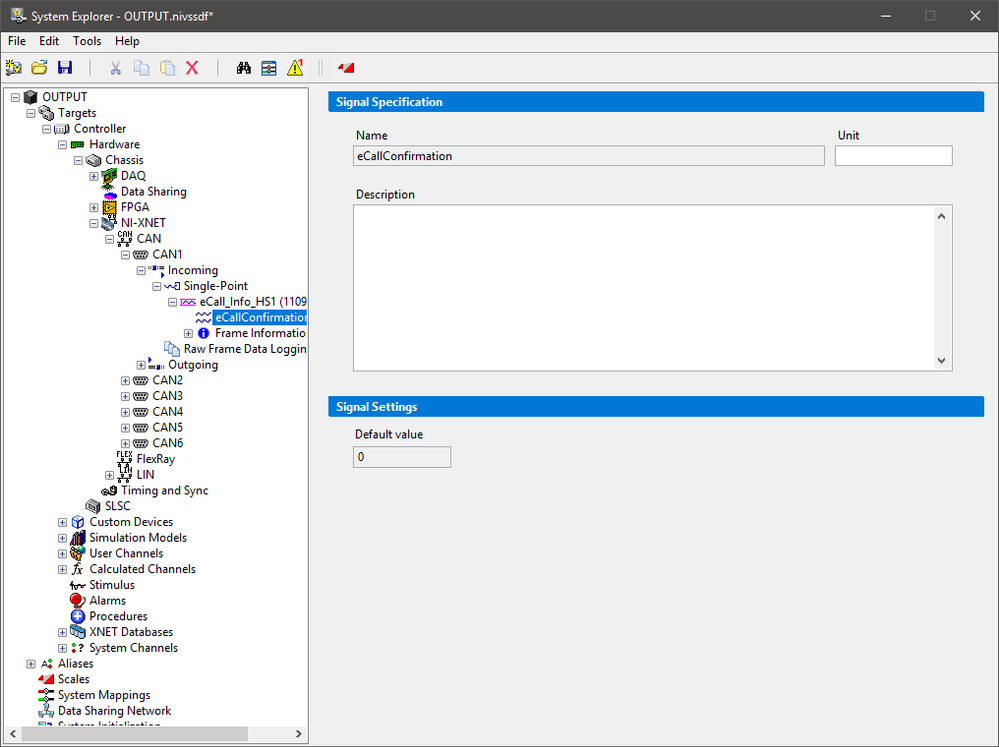Click the Paste clipboard toolbar icon
Screen dimensions: 999x747
(x=168, y=68)
